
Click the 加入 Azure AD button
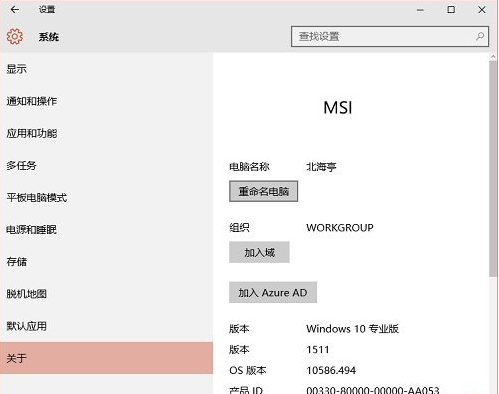pyautogui.click(x=273, y=292)
